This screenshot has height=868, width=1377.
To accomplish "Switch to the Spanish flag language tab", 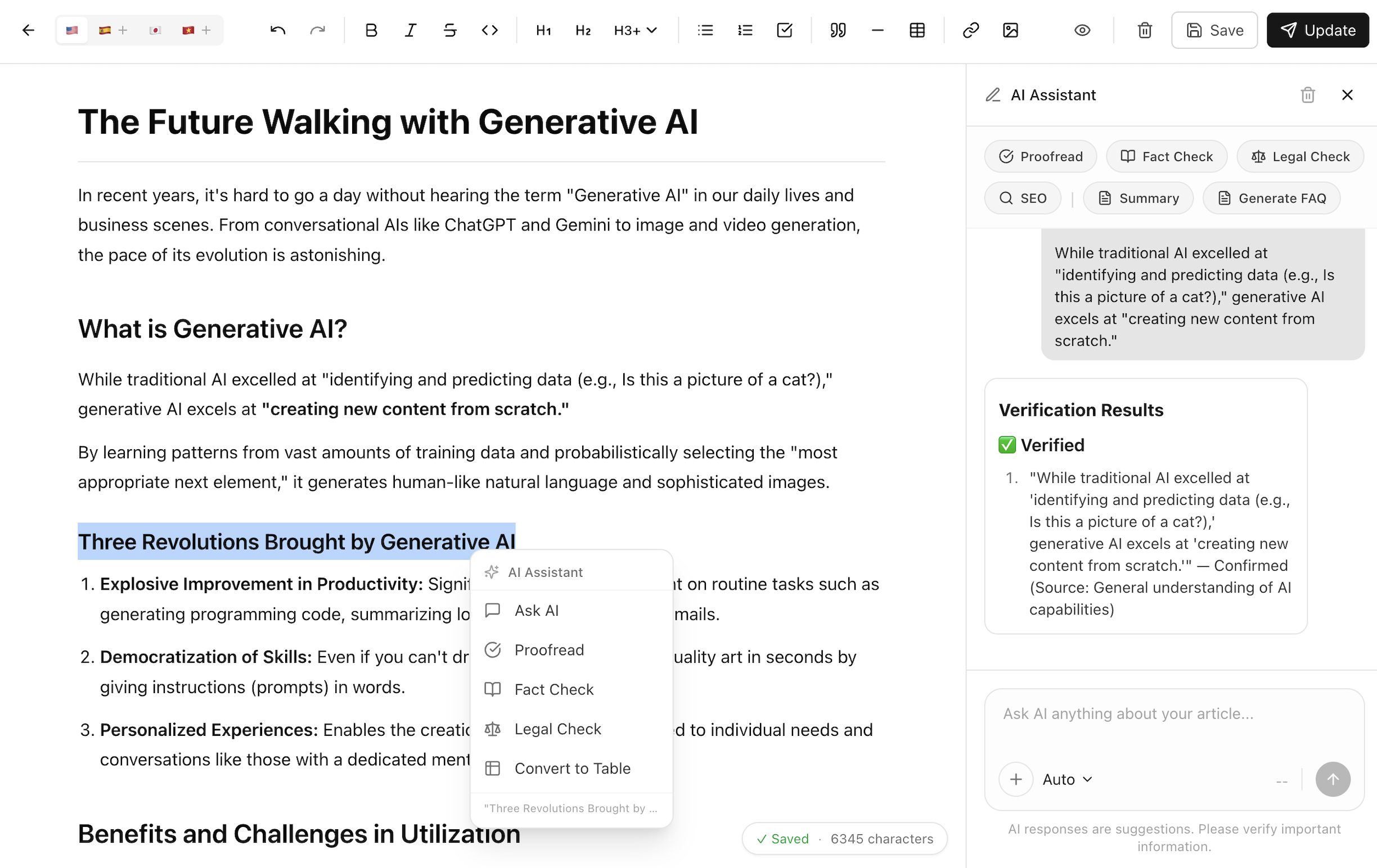I will (x=105, y=30).
